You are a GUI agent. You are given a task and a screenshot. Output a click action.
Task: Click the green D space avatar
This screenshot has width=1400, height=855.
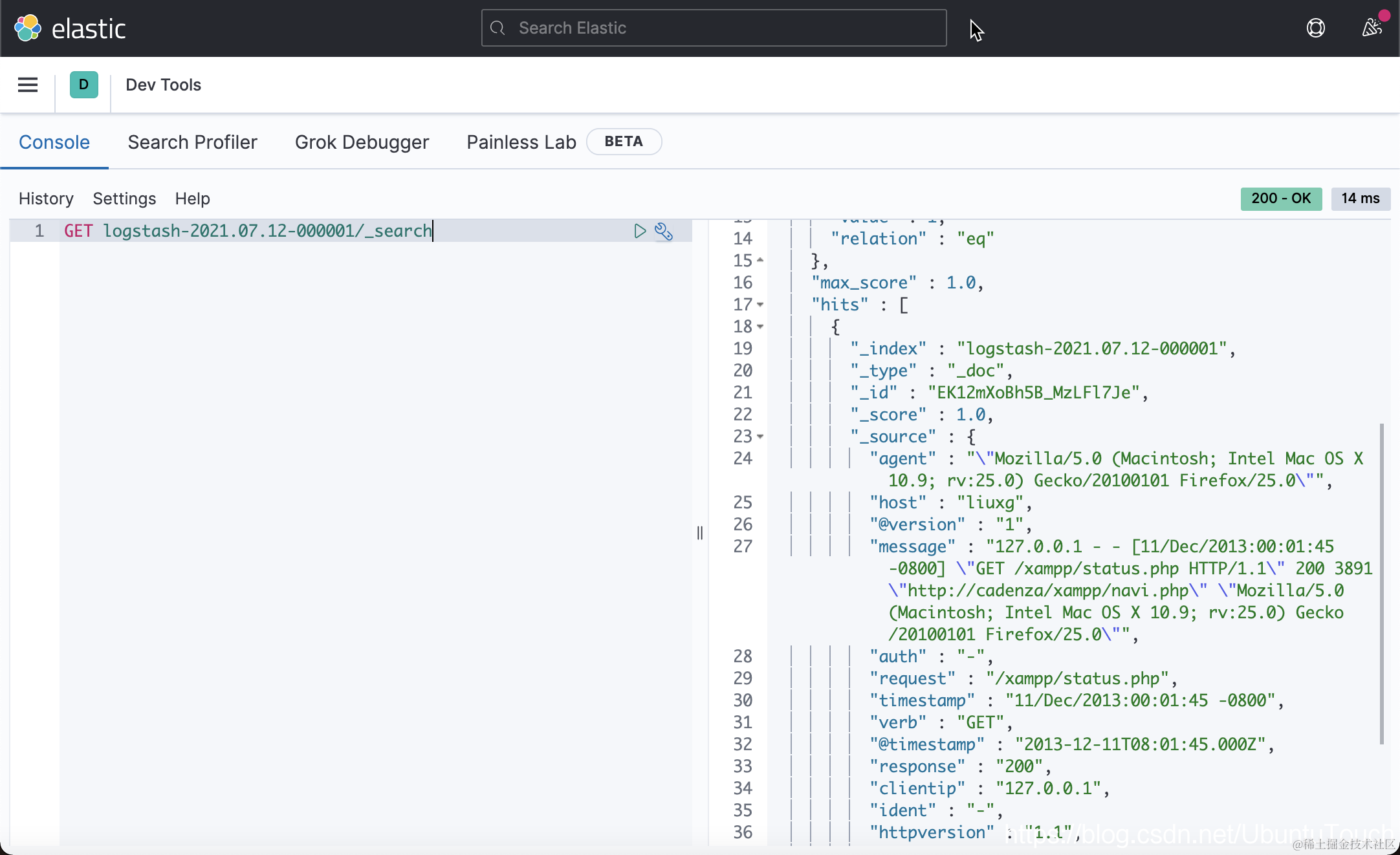(x=83, y=85)
